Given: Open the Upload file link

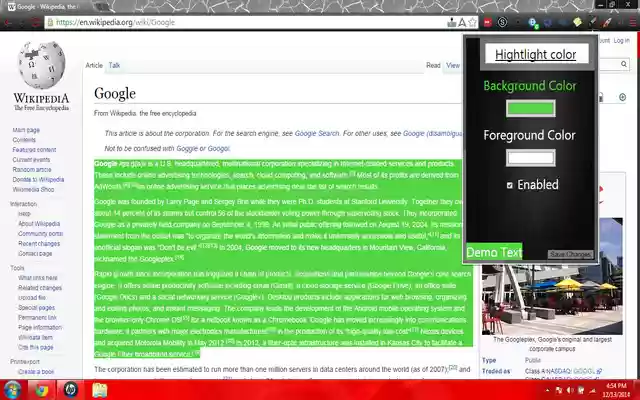Looking at the screenshot, I should (x=32, y=298).
